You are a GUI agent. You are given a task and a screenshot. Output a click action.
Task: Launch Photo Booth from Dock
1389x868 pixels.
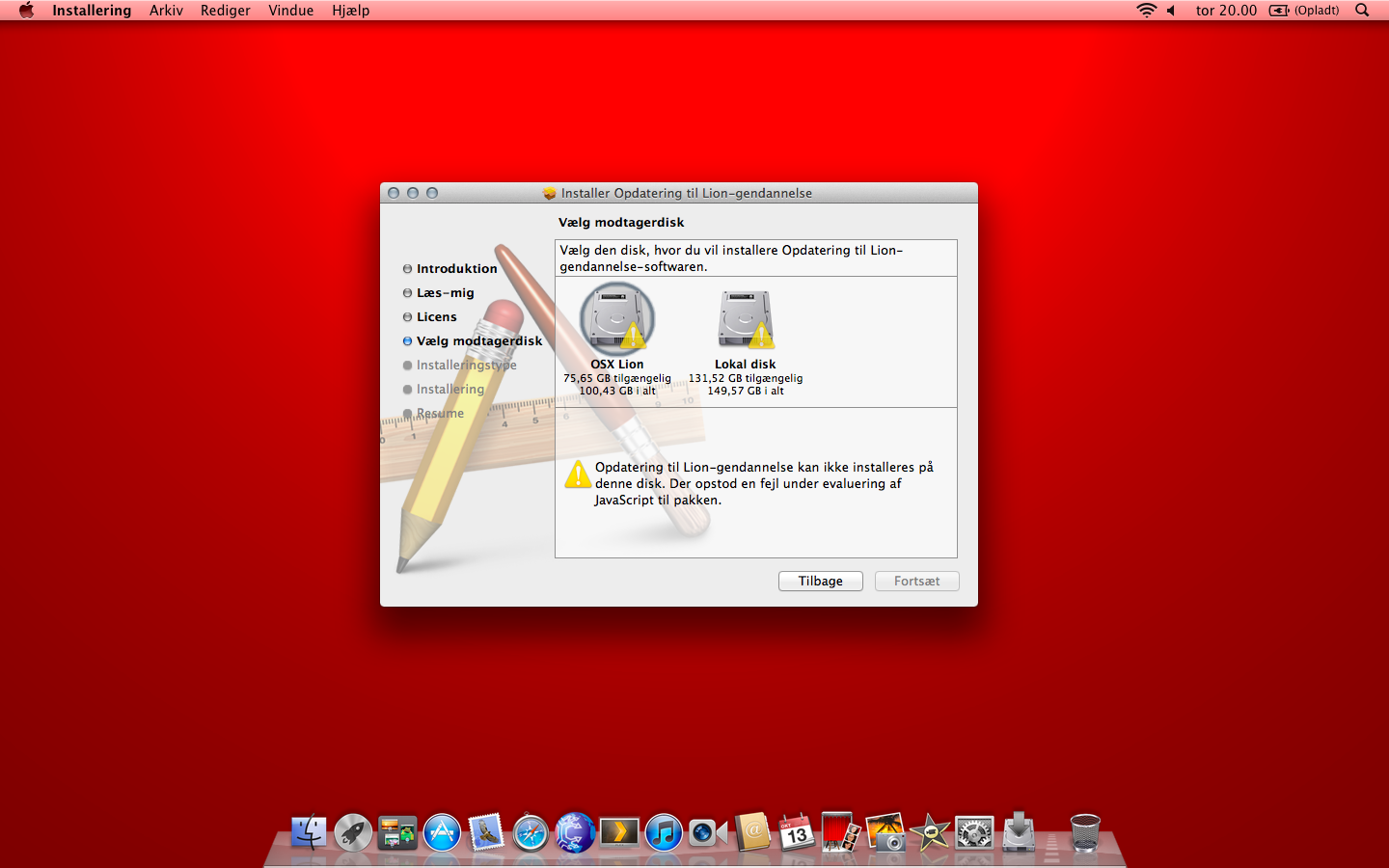pyautogui.click(x=840, y=832)
